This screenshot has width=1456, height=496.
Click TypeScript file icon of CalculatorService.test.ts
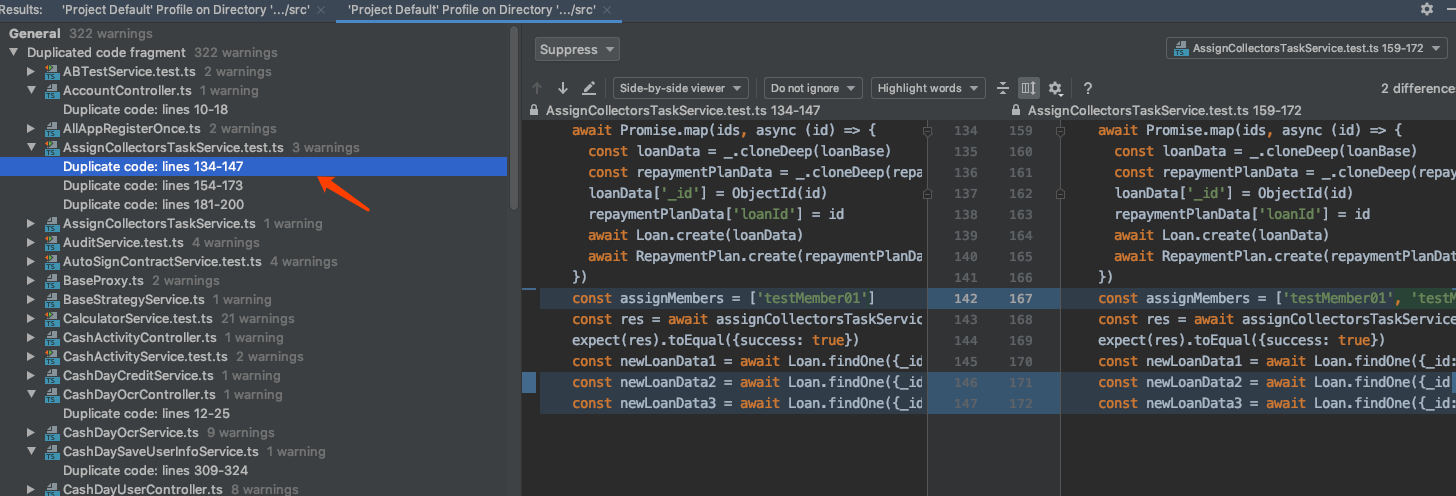click(51, 319)
